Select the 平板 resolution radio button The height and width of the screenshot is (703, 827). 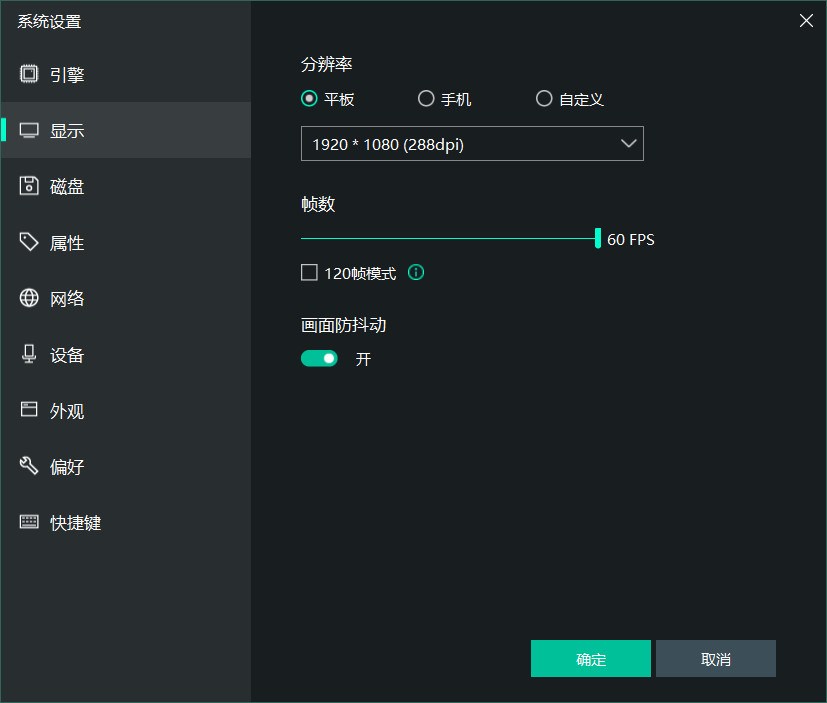pyautogui.click(x=309, y=99)
